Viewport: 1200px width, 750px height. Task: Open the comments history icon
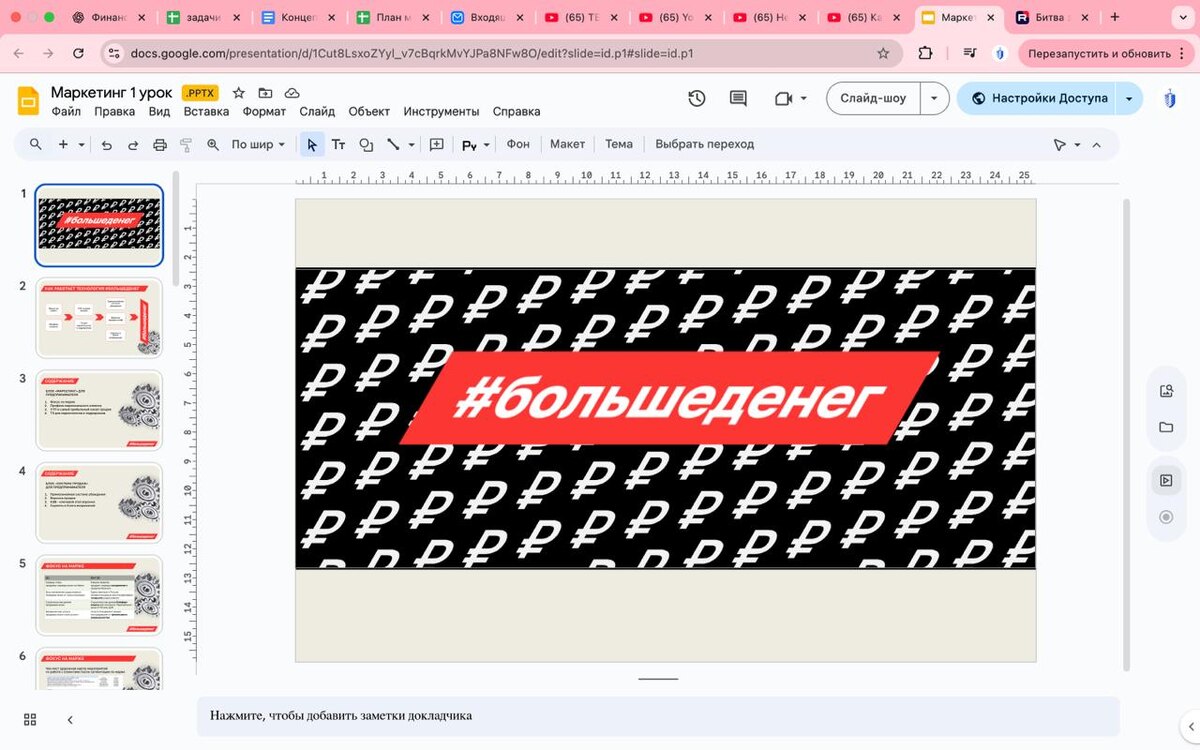click(738, 98)
